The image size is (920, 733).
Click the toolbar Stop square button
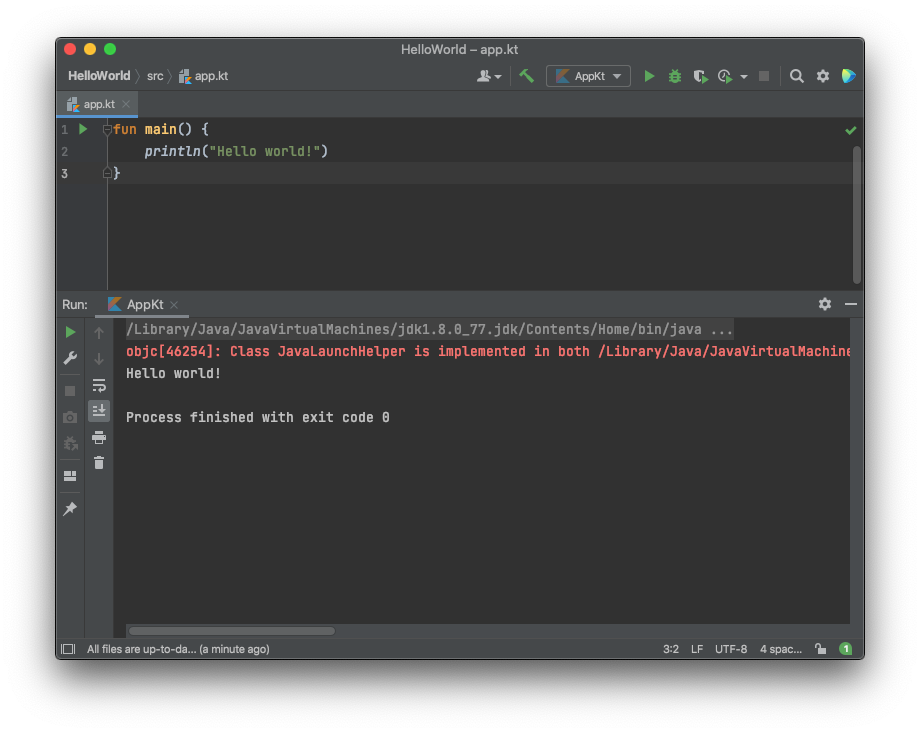pyautogui.click(x=763, y=76)
